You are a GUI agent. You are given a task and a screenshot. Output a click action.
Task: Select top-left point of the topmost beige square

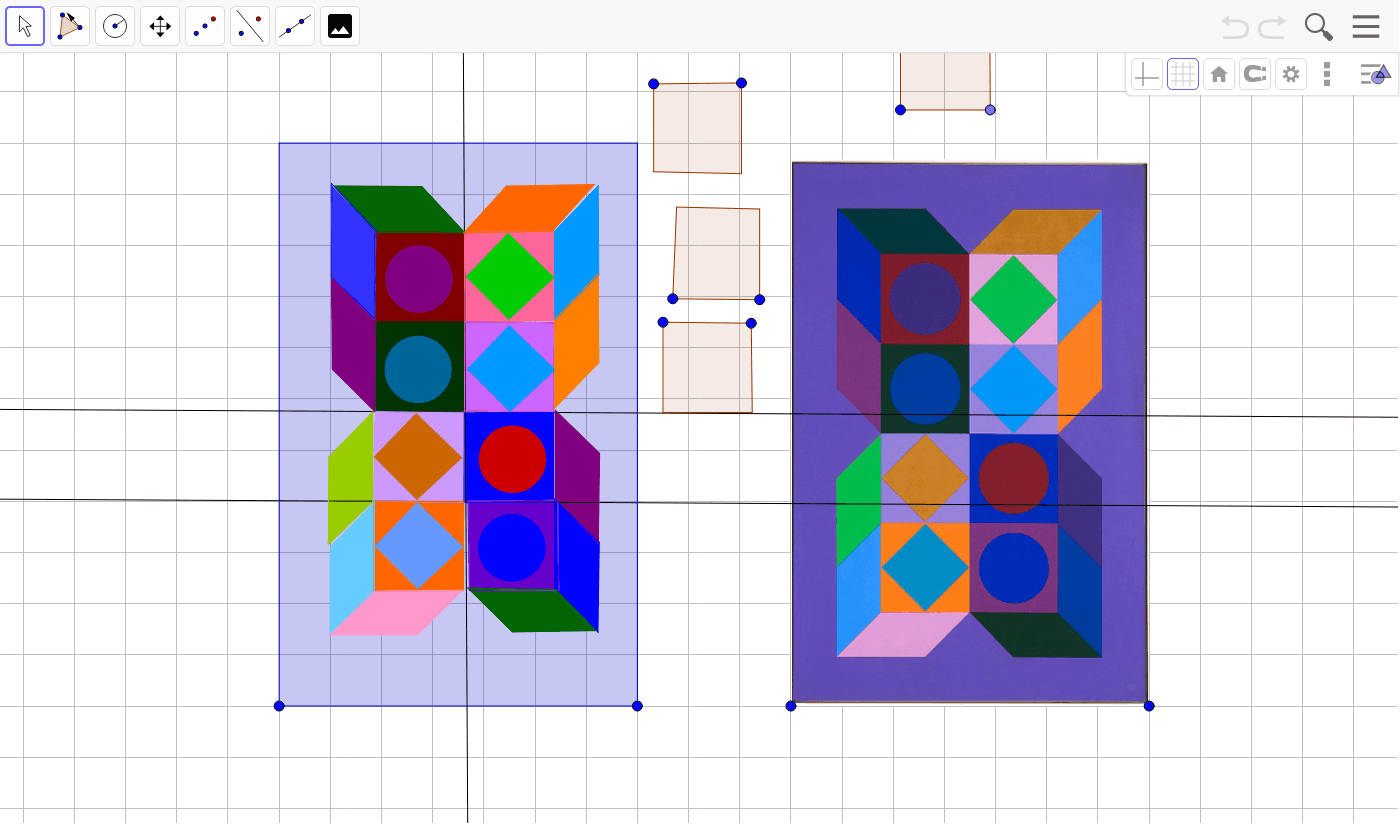(x=653, y=84)
